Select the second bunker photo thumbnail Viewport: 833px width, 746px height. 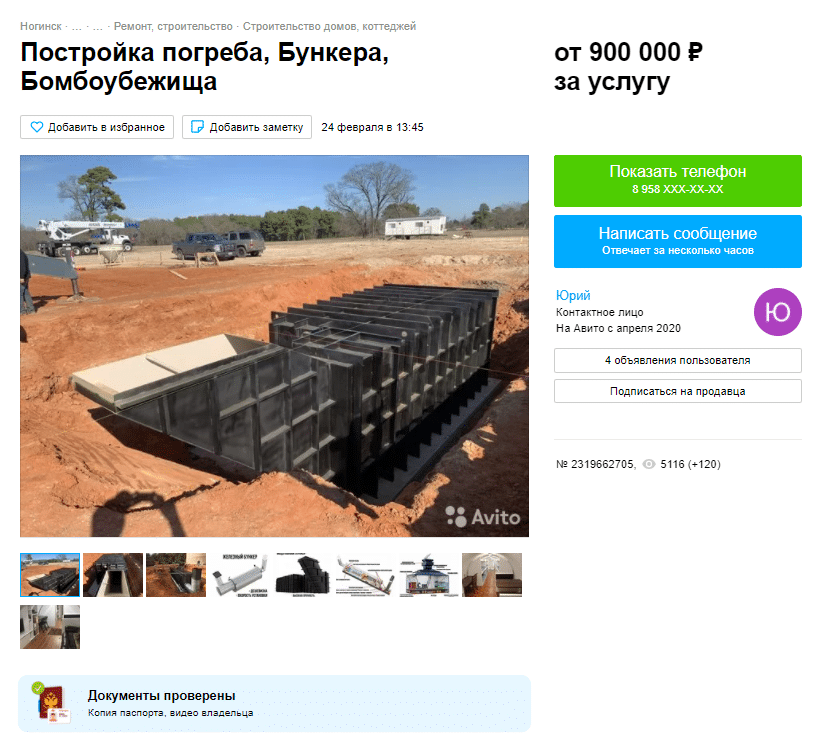pyautogui.click(x=113, y=575)
